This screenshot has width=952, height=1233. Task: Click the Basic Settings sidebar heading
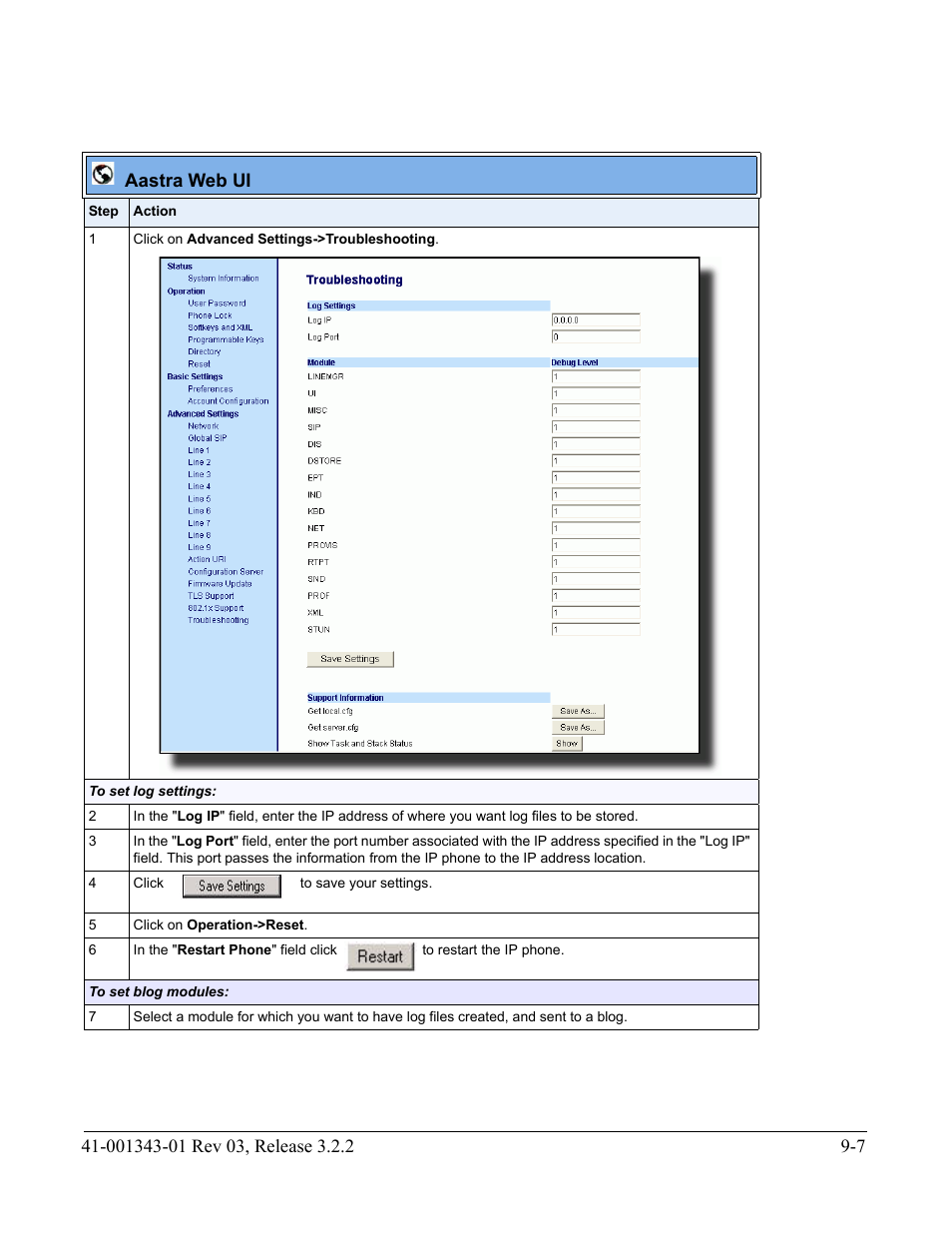click(195, 376)
